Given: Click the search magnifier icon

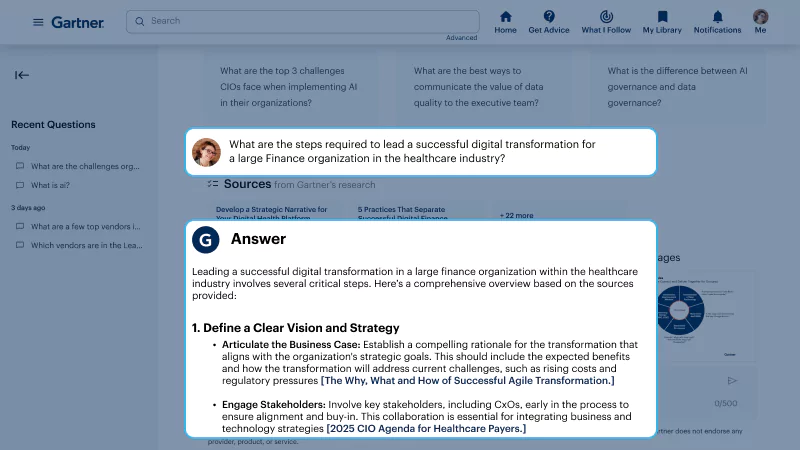Looking at the screenshot, I should (x=140, y=21).
